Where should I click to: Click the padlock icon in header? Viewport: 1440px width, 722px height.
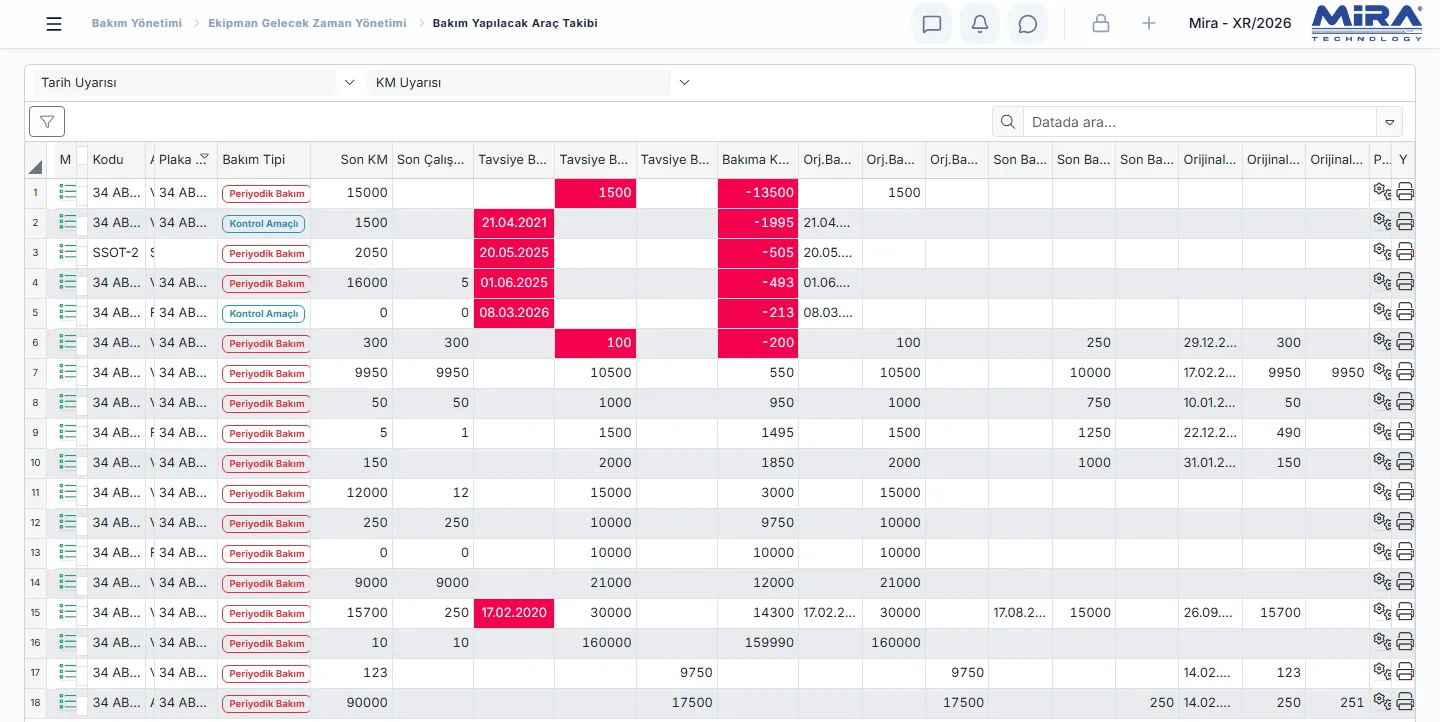tap(1101, 23)
